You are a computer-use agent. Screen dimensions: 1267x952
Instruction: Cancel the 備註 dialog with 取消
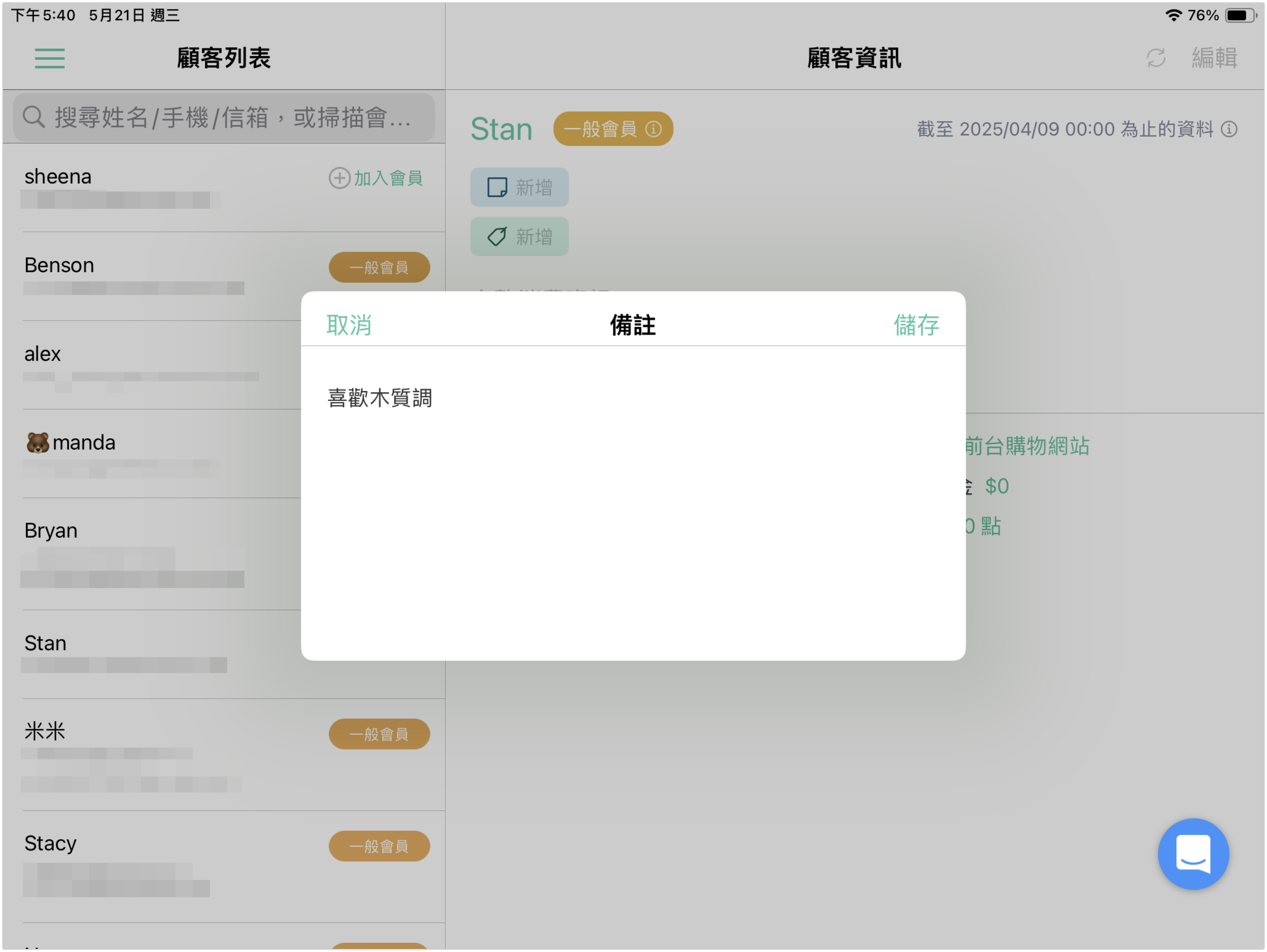pyautogui.click(x=349, y=325)
